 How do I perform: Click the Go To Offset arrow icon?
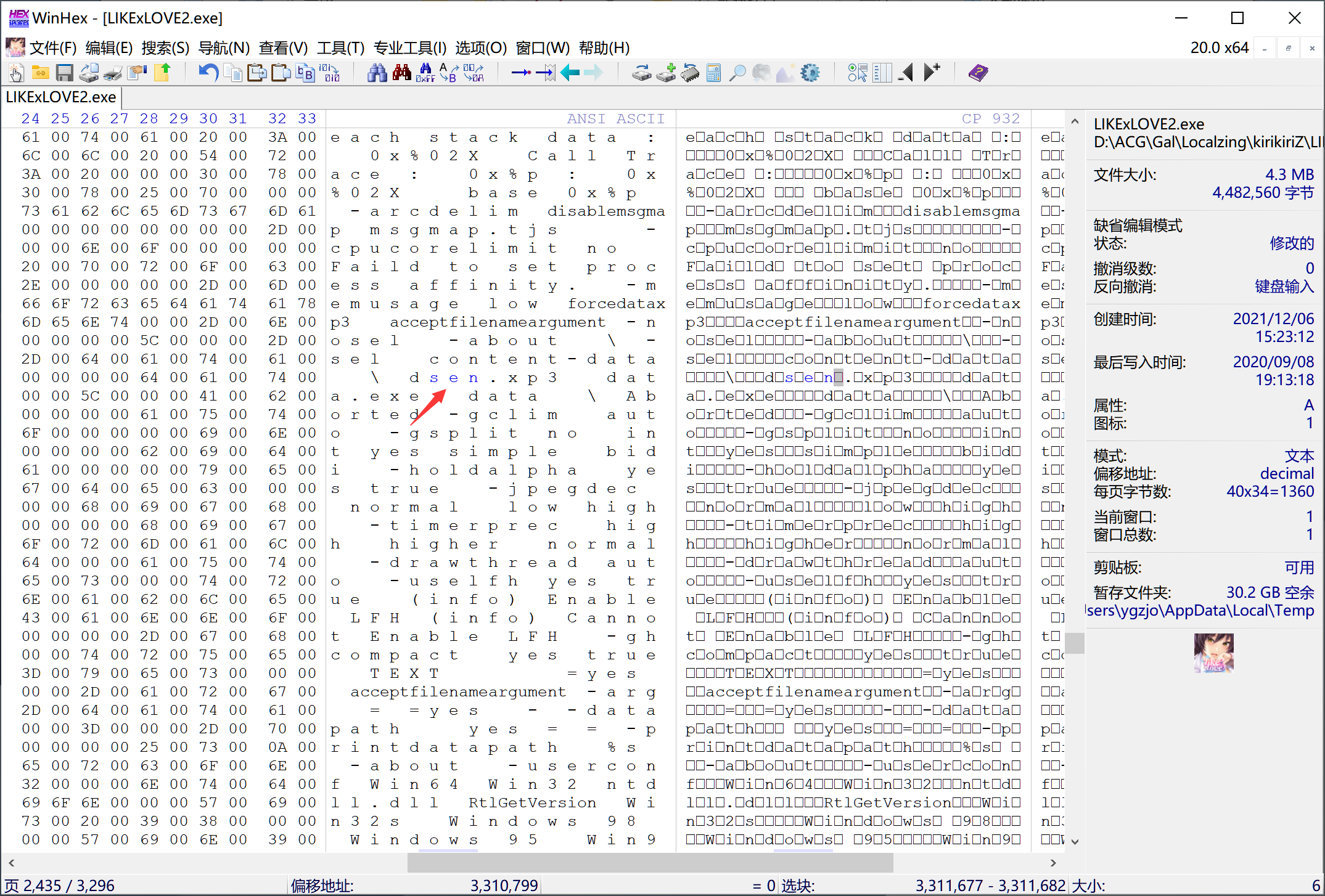click(521, 73)
